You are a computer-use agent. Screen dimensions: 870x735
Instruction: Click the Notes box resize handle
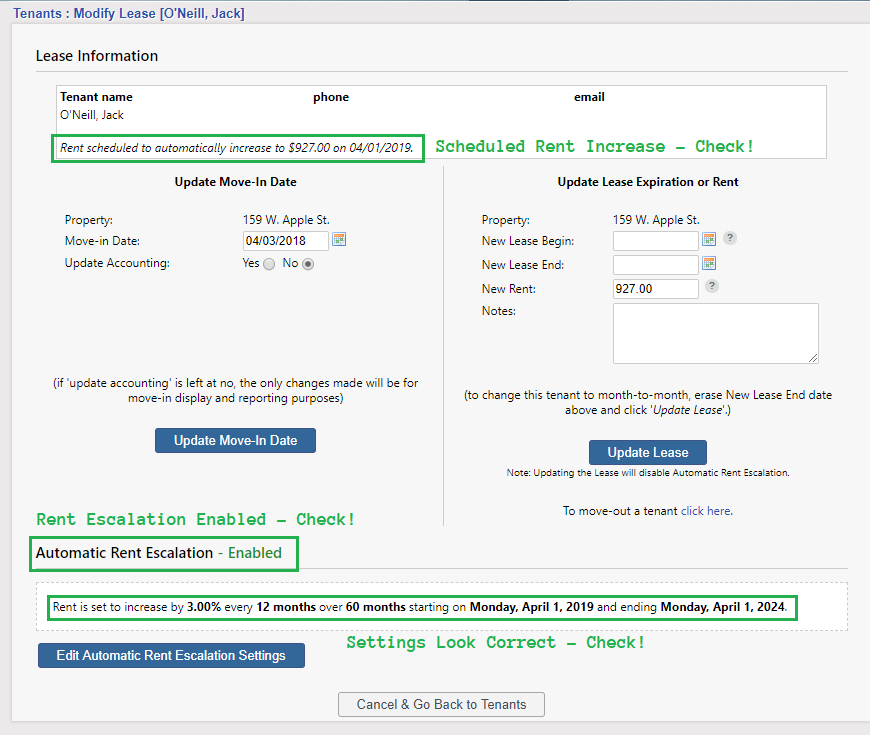tap(814, 359)
